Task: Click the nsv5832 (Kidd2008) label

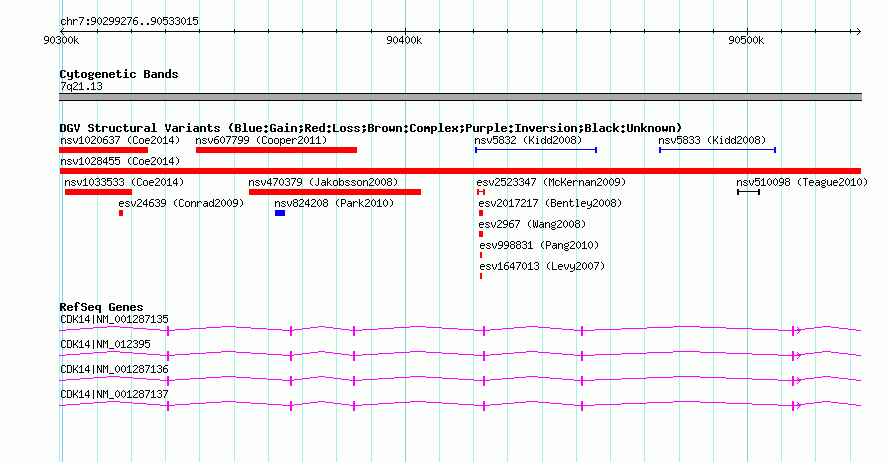Action: point(528,140)
